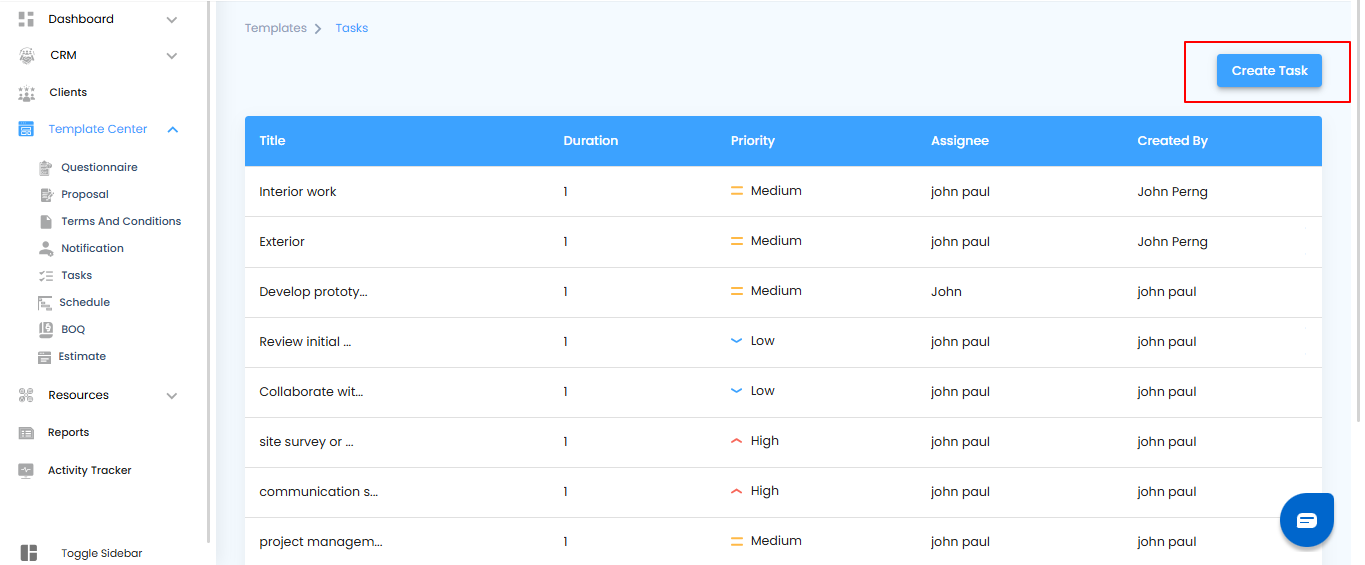Screen dimensions: 1365x565
Task: Select the Interior work task row
Action: coord(298,192)
